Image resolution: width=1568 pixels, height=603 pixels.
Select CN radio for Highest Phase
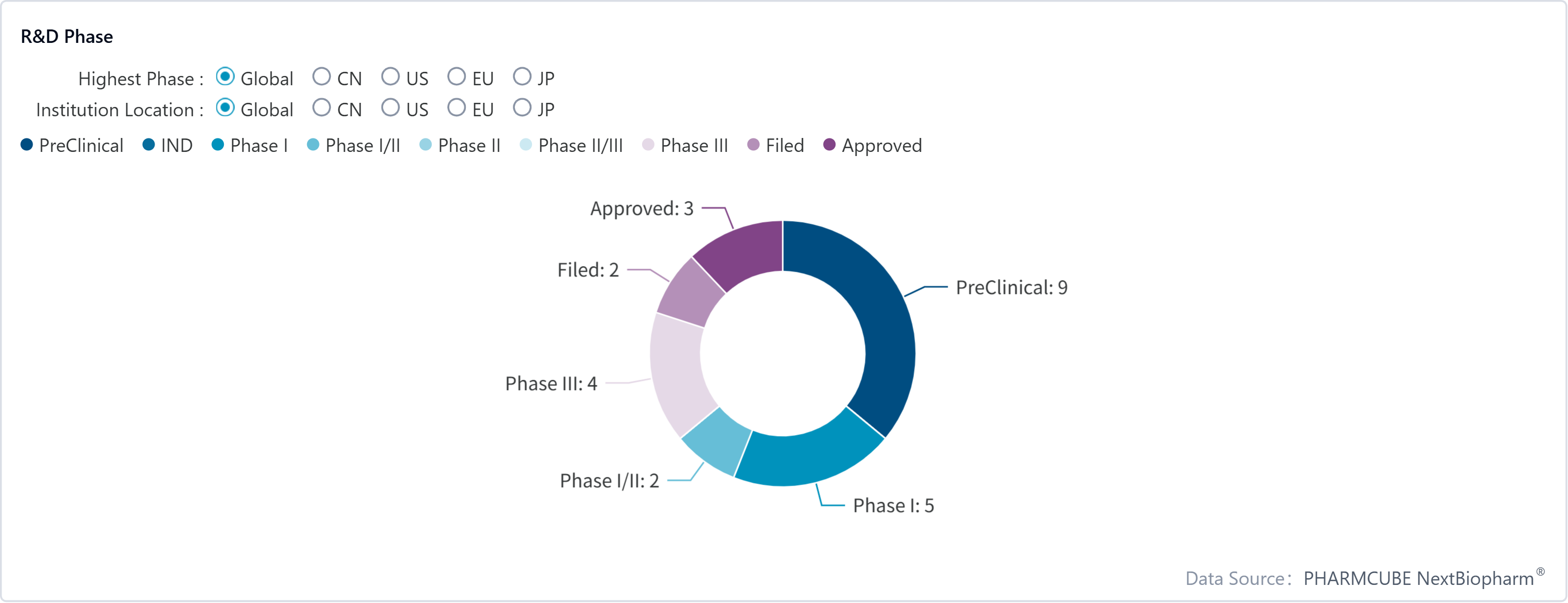pyautogui.click(x=322, y=78)
